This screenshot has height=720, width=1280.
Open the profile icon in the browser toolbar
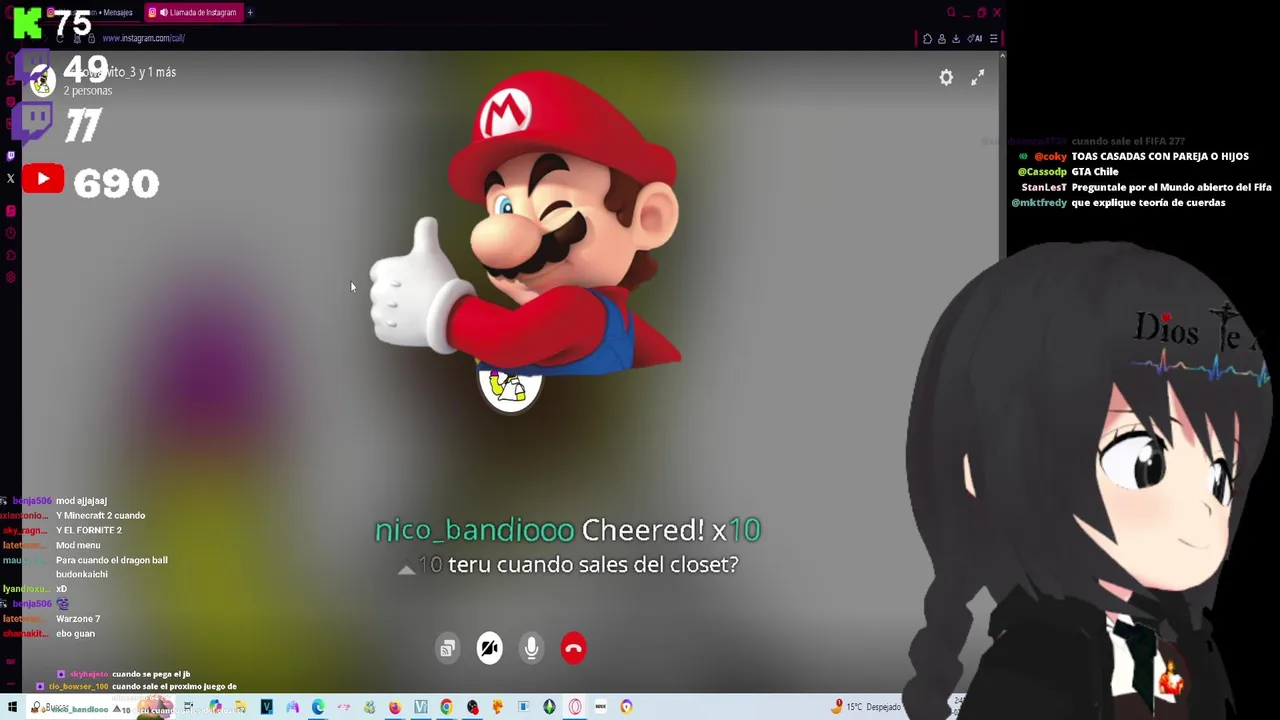[941, 39]
